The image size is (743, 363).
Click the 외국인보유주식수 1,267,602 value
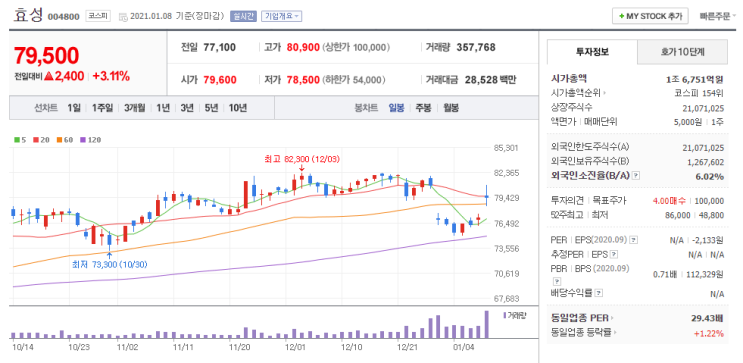[x=705, y=162]
